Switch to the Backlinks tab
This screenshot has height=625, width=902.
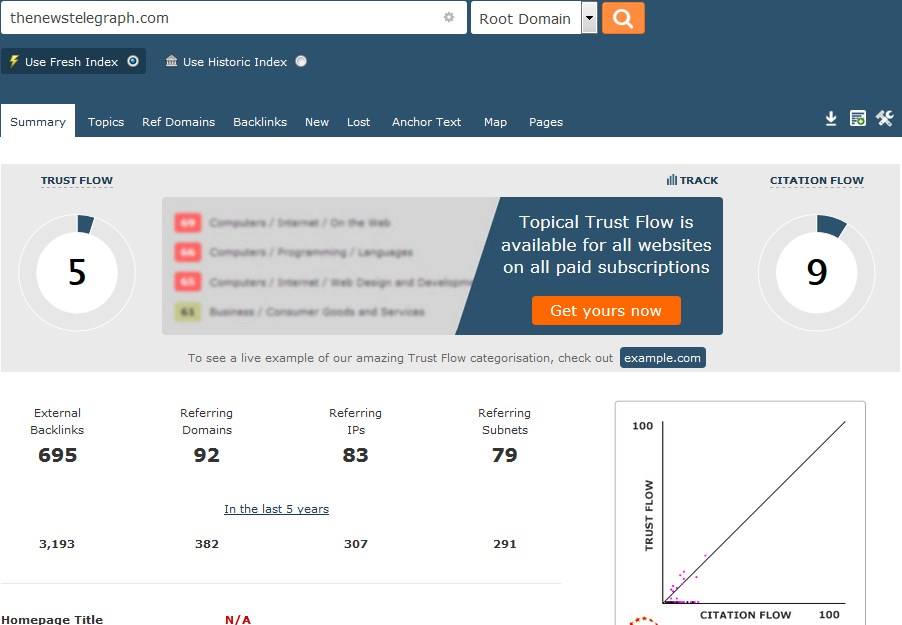[260, 121]
